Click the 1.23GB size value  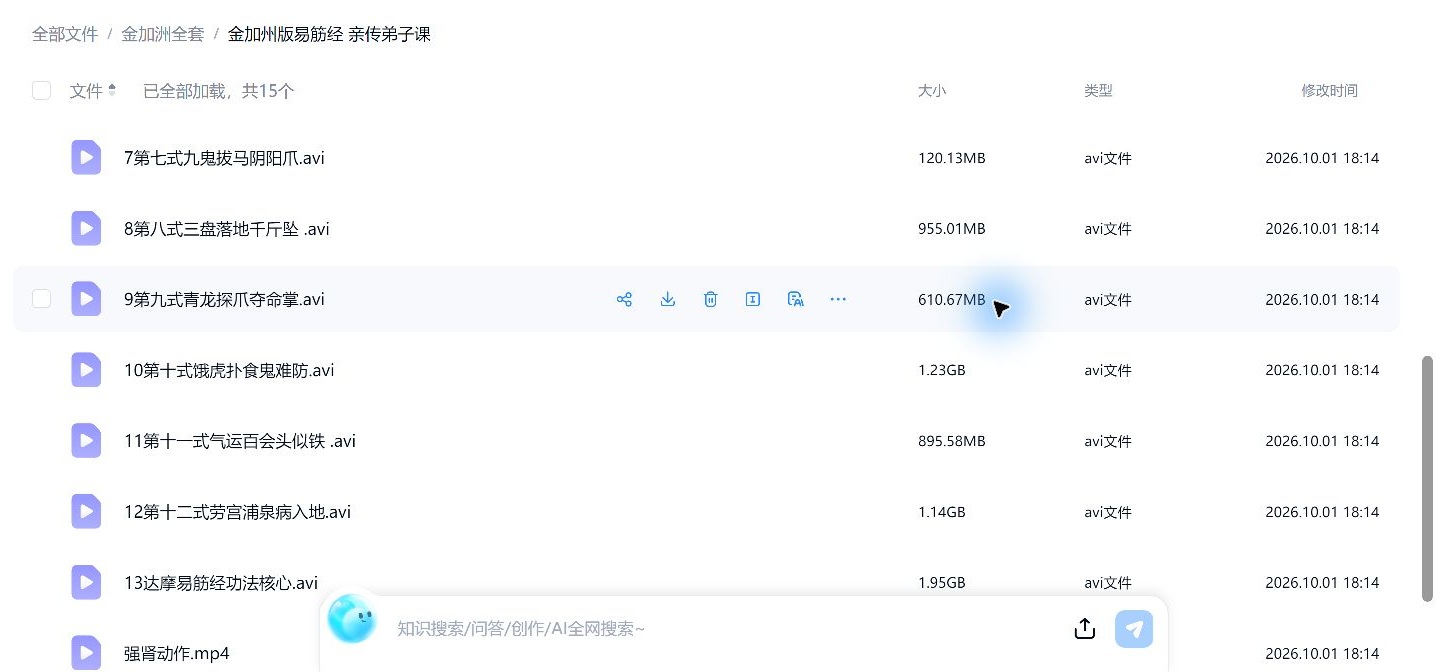(x=942, y=370)
